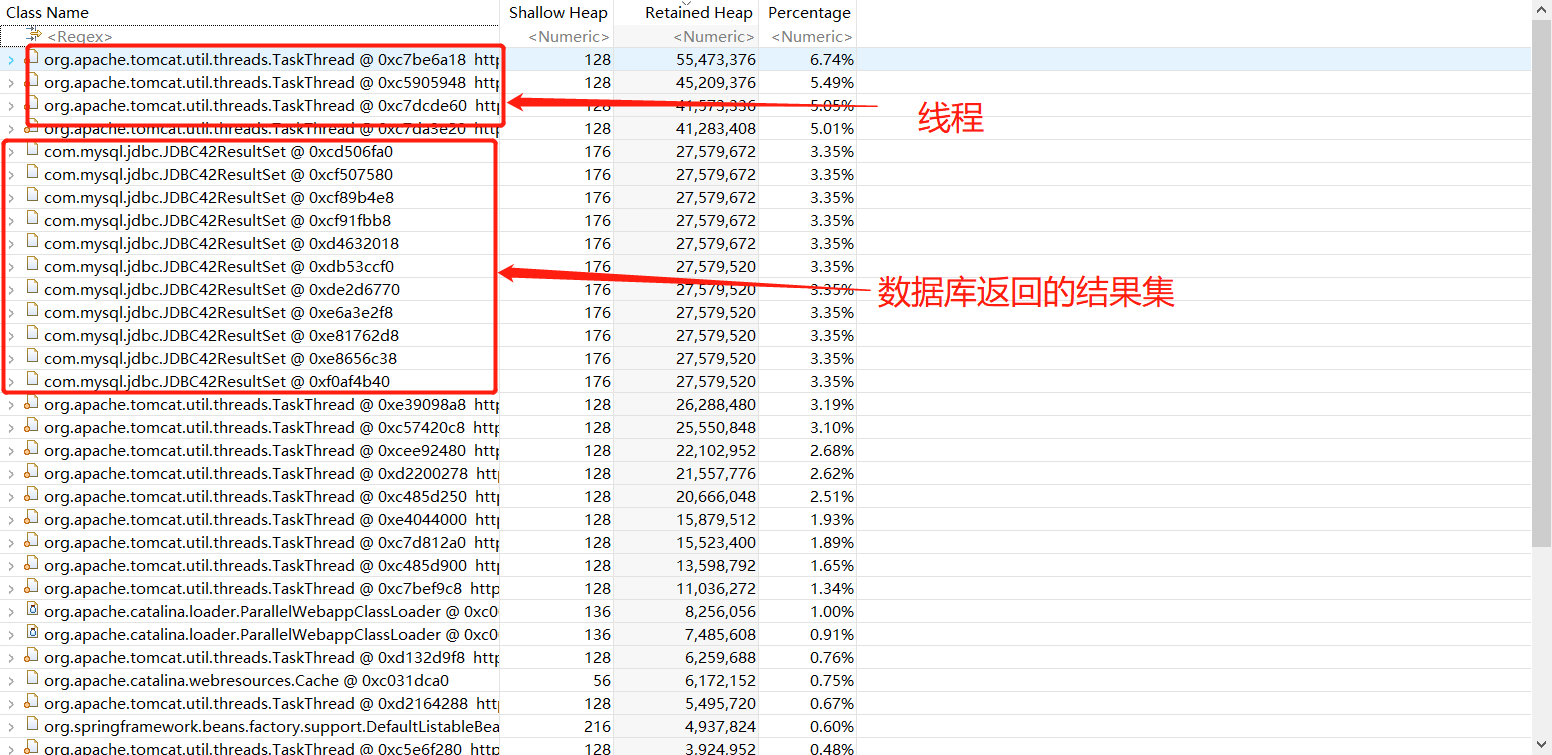1552x755 pixels.
Task: Click the thread icon of TaskThread 0xe39098a8
Action: 32,404
